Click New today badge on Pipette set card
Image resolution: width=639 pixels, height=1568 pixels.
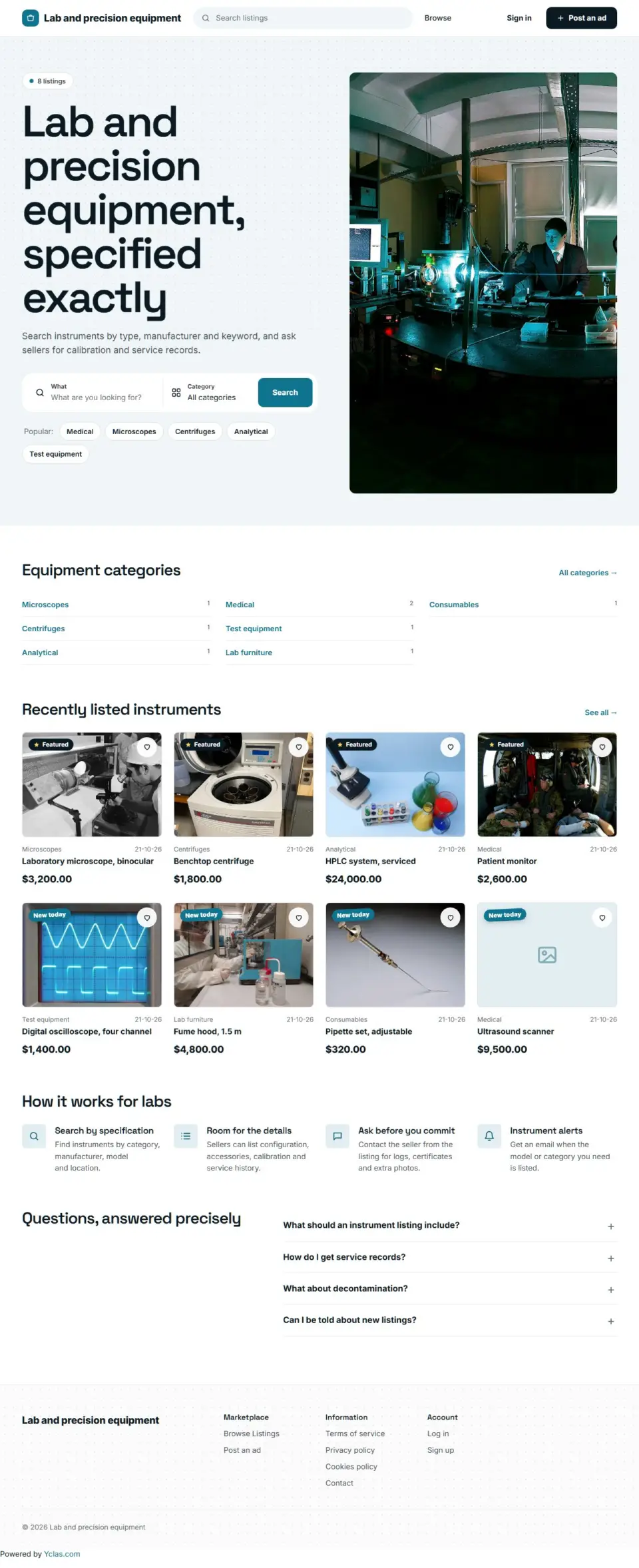pyautogui.click(x=353, y=915)
